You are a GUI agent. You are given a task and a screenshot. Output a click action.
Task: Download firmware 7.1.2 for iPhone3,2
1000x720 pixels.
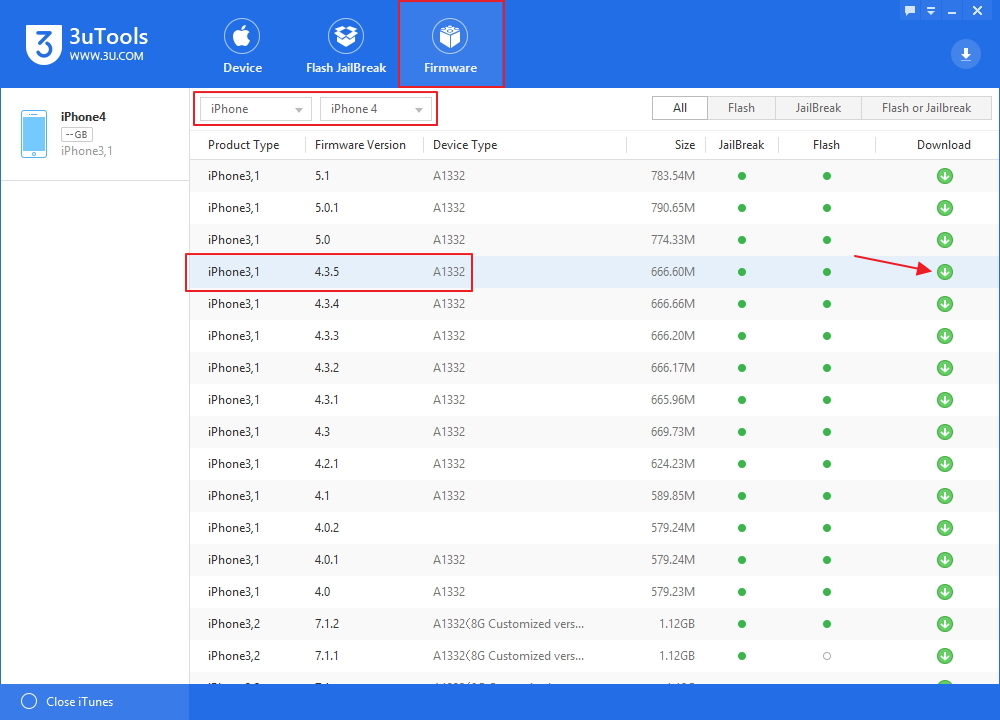945,624
